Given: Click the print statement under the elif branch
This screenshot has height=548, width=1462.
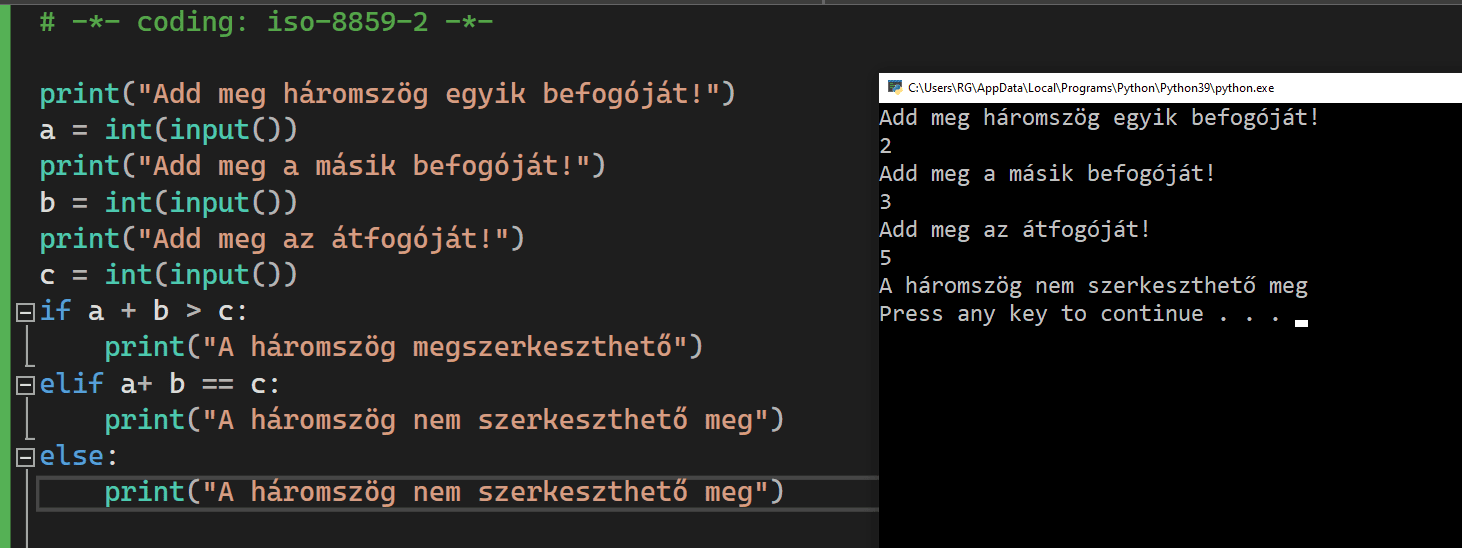Looking at the screenshot, I should pyautogui.click(x=443, y=420).
